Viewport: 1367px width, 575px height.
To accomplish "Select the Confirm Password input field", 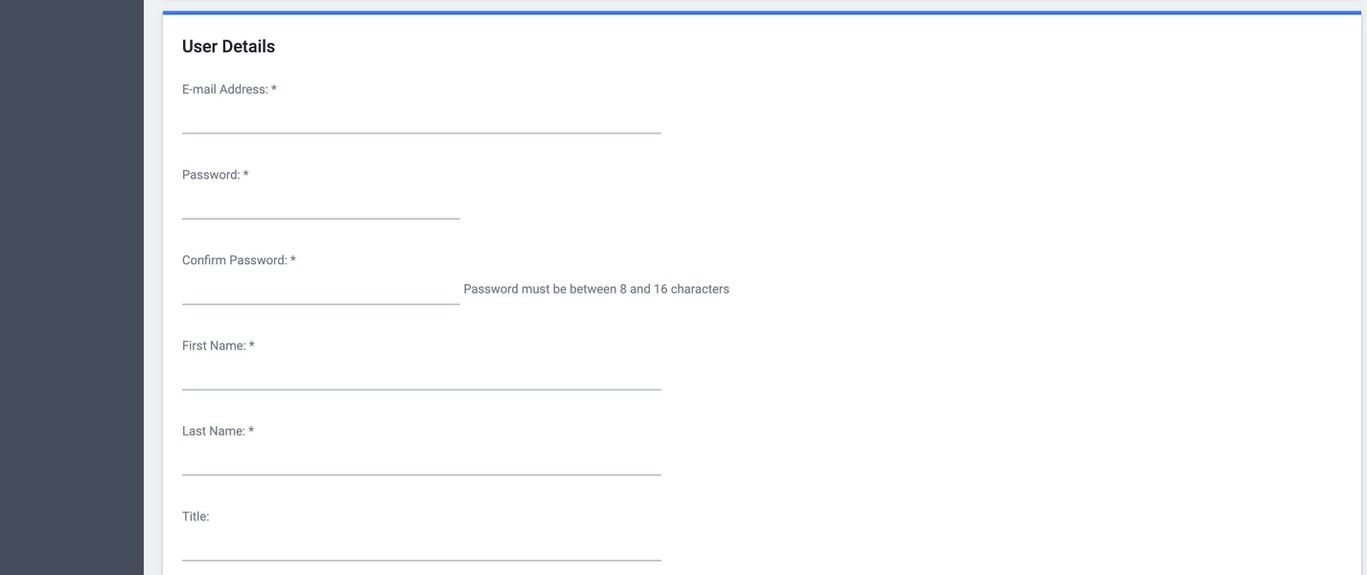I will 320,291.
